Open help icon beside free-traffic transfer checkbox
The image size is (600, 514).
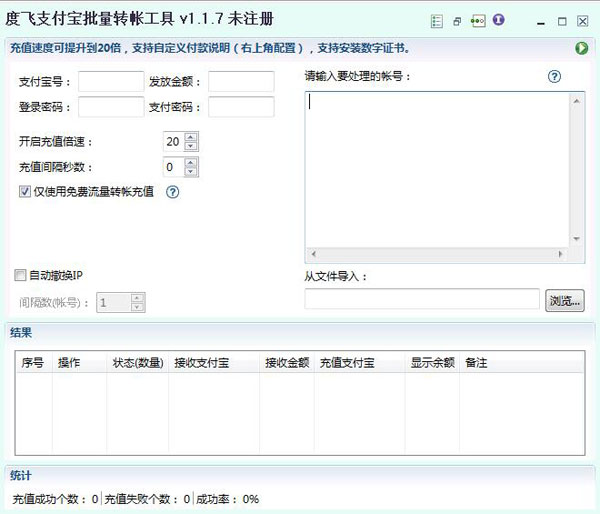pos(173,192)
